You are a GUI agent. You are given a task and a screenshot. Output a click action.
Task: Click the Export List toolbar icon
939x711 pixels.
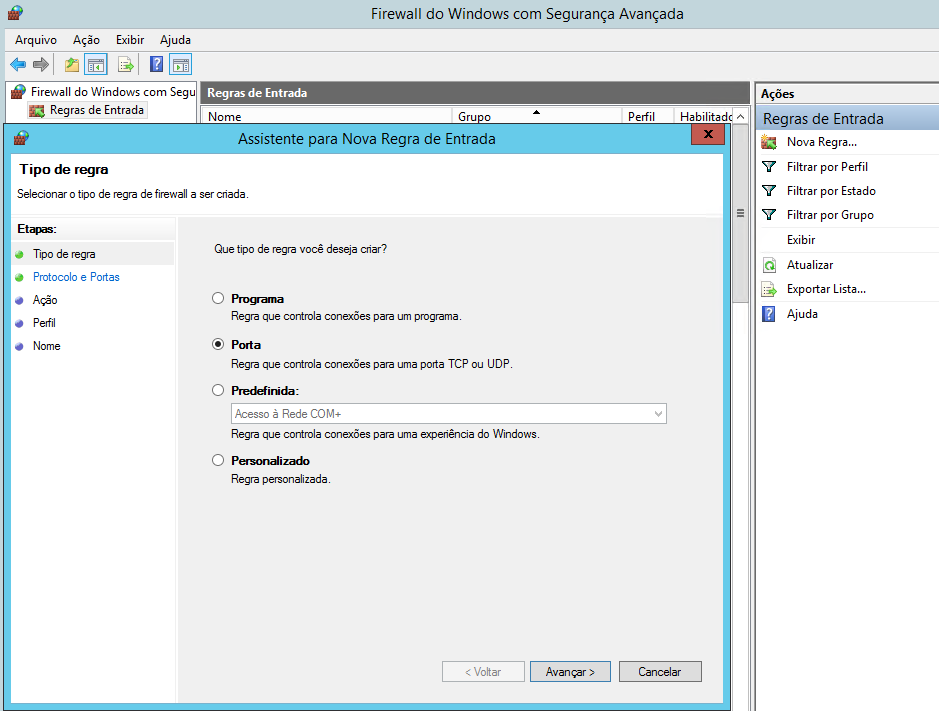[126, 64]
